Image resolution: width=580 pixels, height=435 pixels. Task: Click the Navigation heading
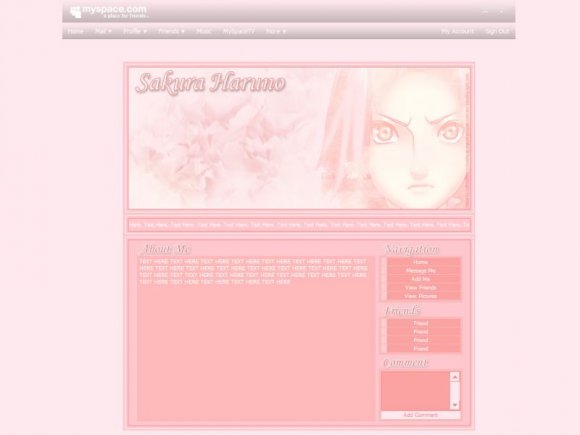tap(412, 250)
